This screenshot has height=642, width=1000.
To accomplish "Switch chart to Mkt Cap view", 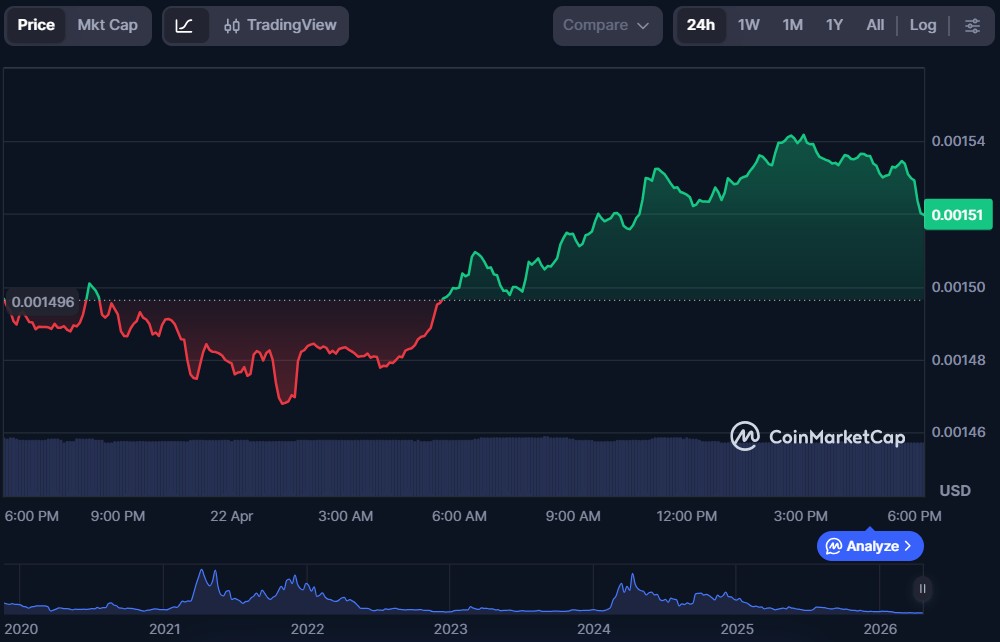I will click(108, 25).
